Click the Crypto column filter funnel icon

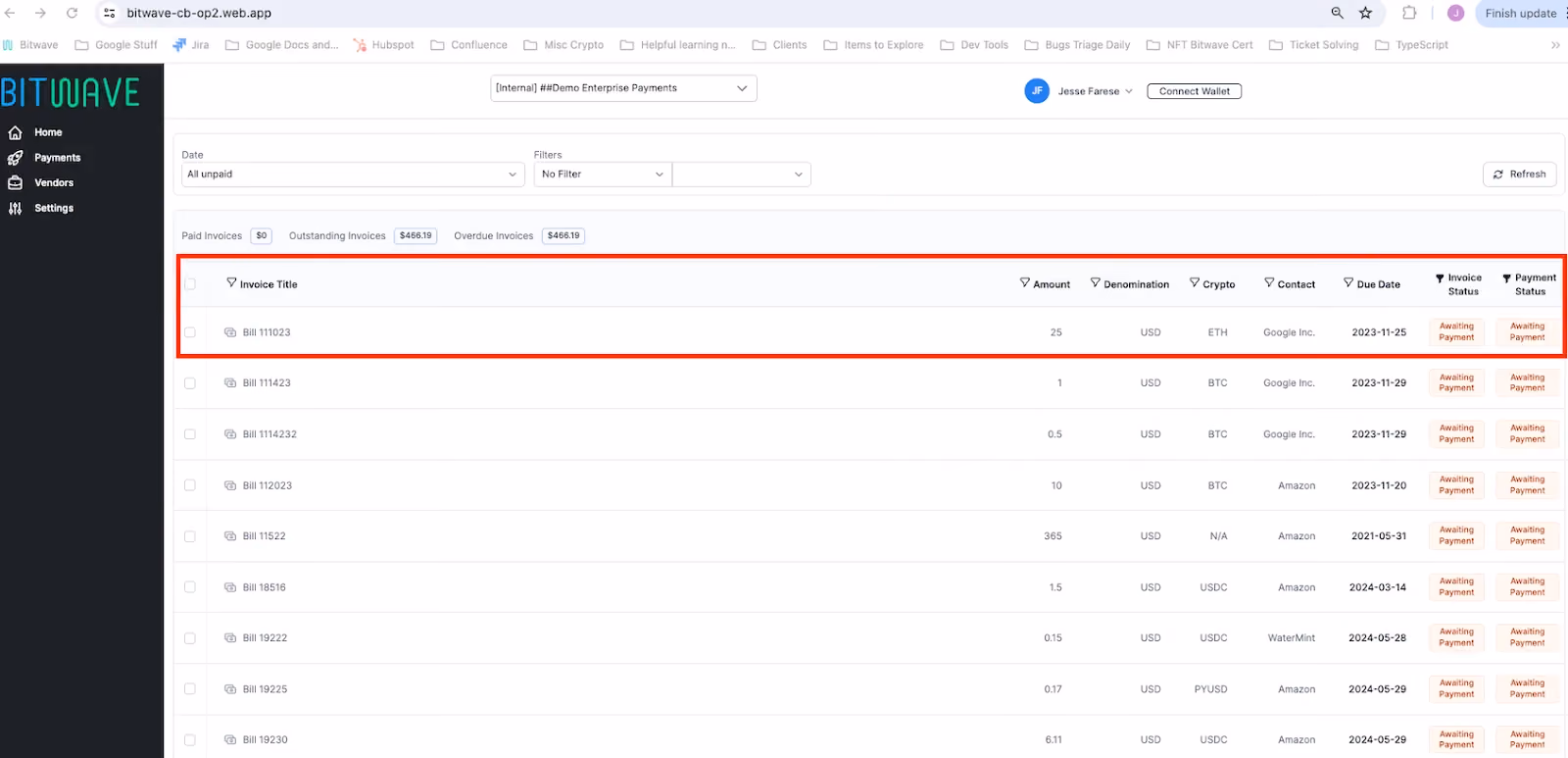click(x=1195, y=282)
